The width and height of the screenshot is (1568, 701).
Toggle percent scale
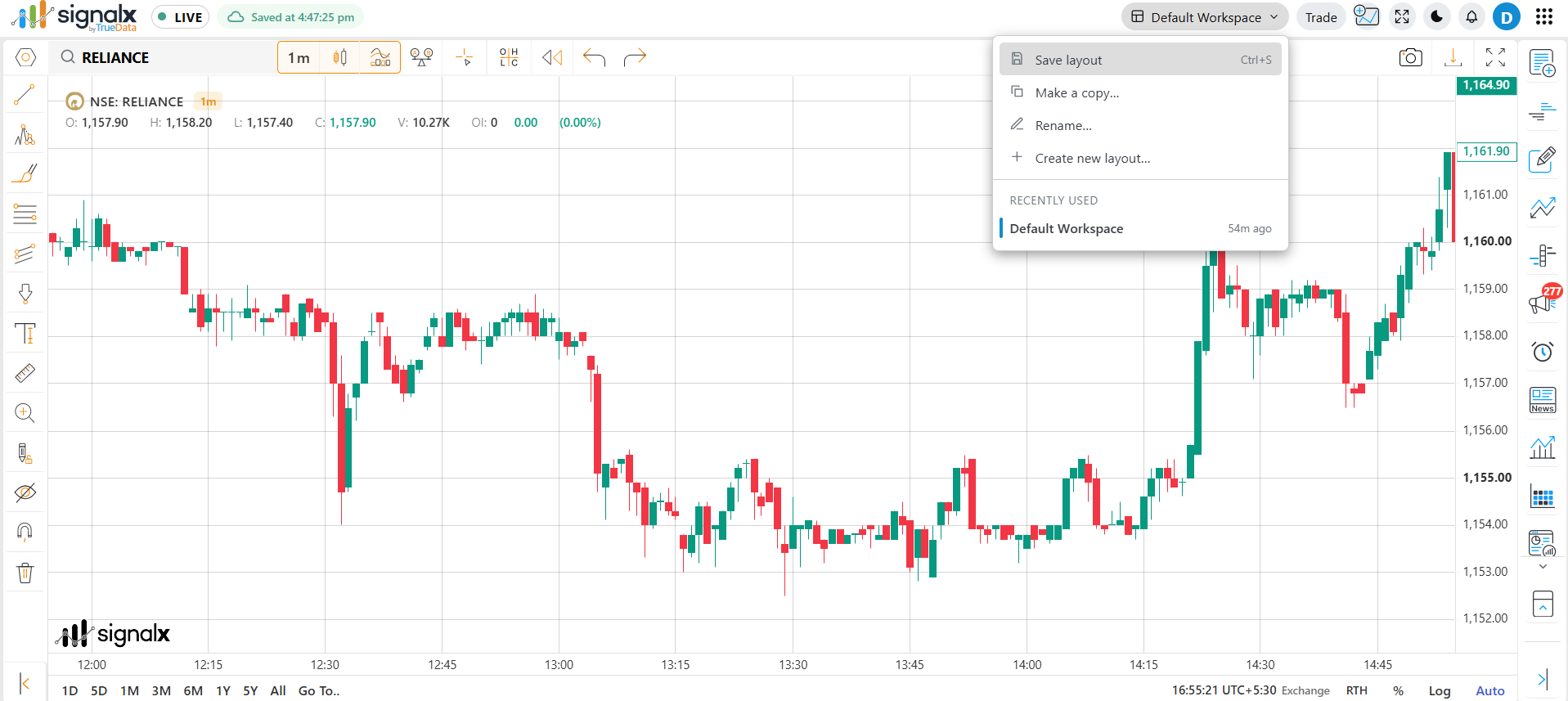[x=1399, y=691]
